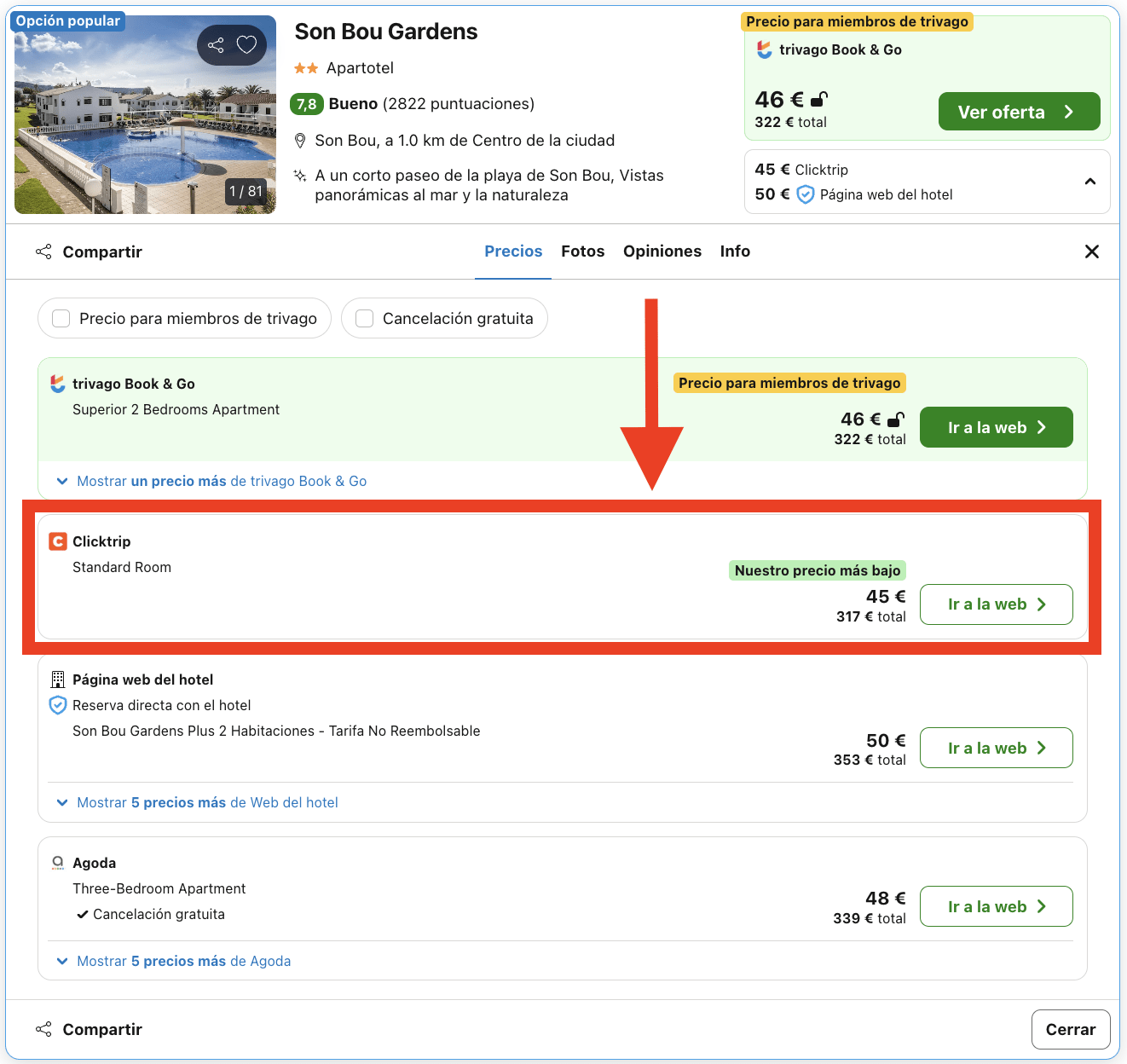The height and width of the screenshot is (1064, 1127).
Task: Click the sparkle icon next to highlights text
Action: click(300, 176)
